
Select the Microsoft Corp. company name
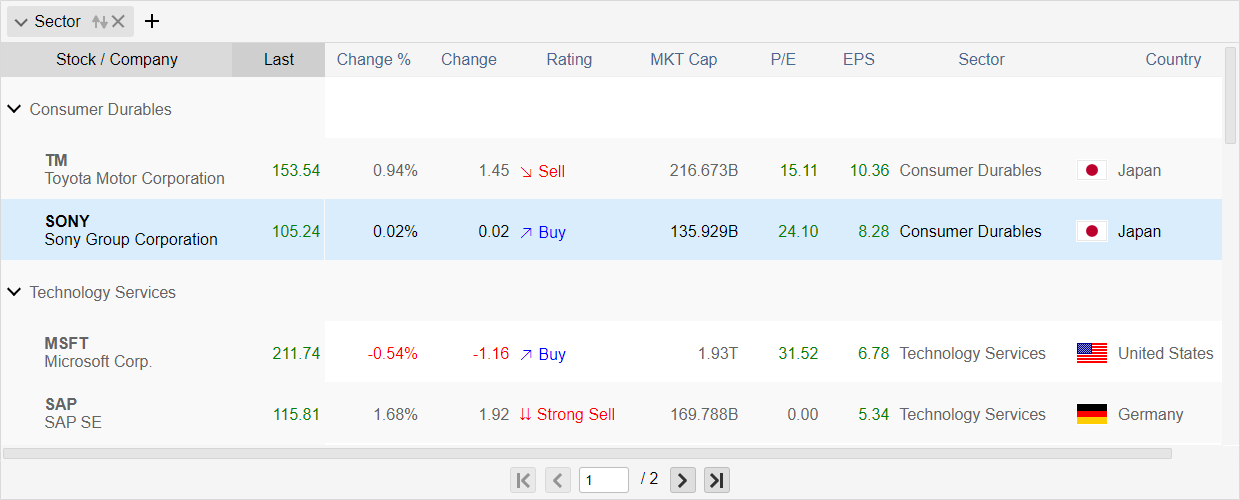coord(98,362)
